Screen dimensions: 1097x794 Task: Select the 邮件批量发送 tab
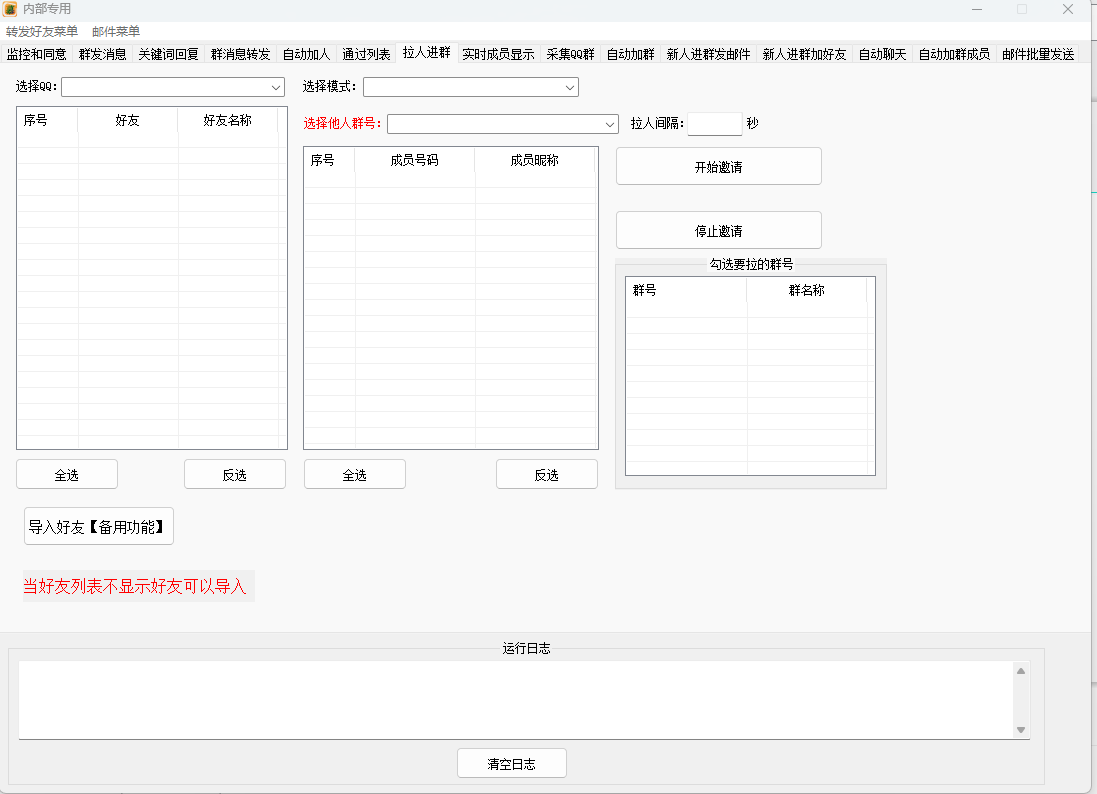click(1038, 54)
